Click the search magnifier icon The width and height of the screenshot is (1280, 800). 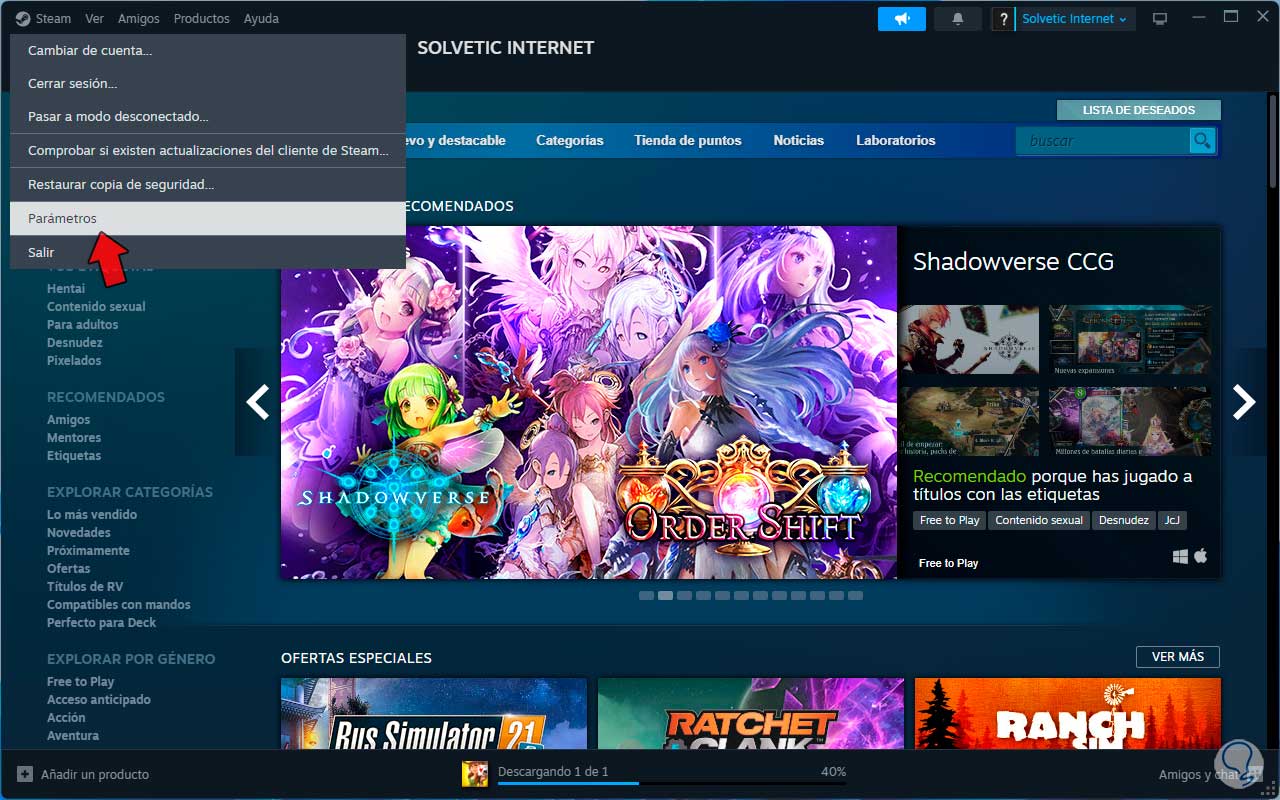coord(1202,141)
